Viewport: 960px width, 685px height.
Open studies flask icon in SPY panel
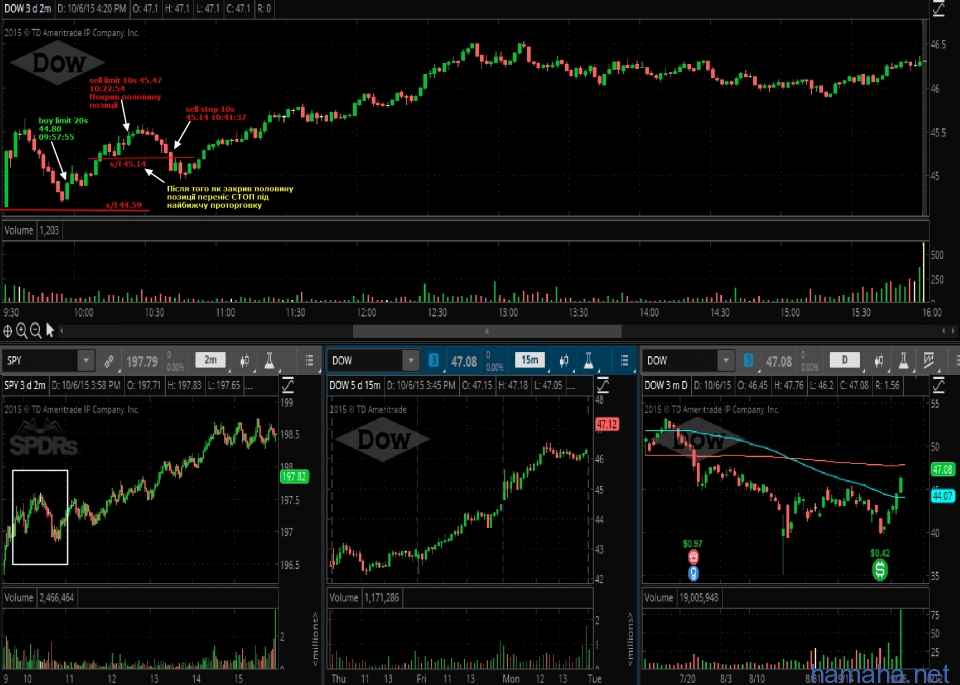(269, 360)
